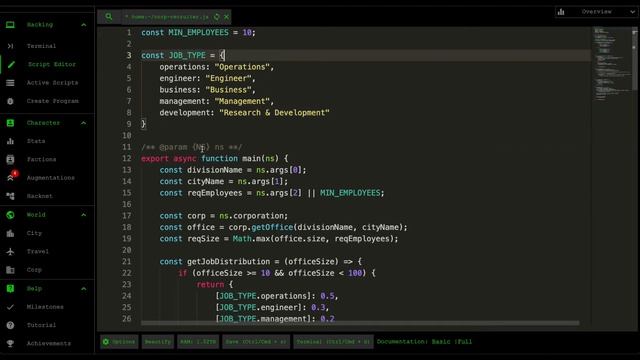Click 'main(ns)' on line 12
Screen dimensions: 640x360
(260, 158)
